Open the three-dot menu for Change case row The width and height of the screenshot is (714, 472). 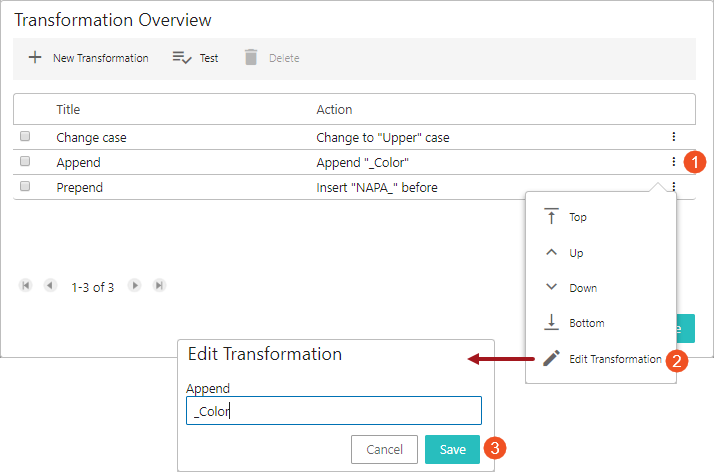673,137
